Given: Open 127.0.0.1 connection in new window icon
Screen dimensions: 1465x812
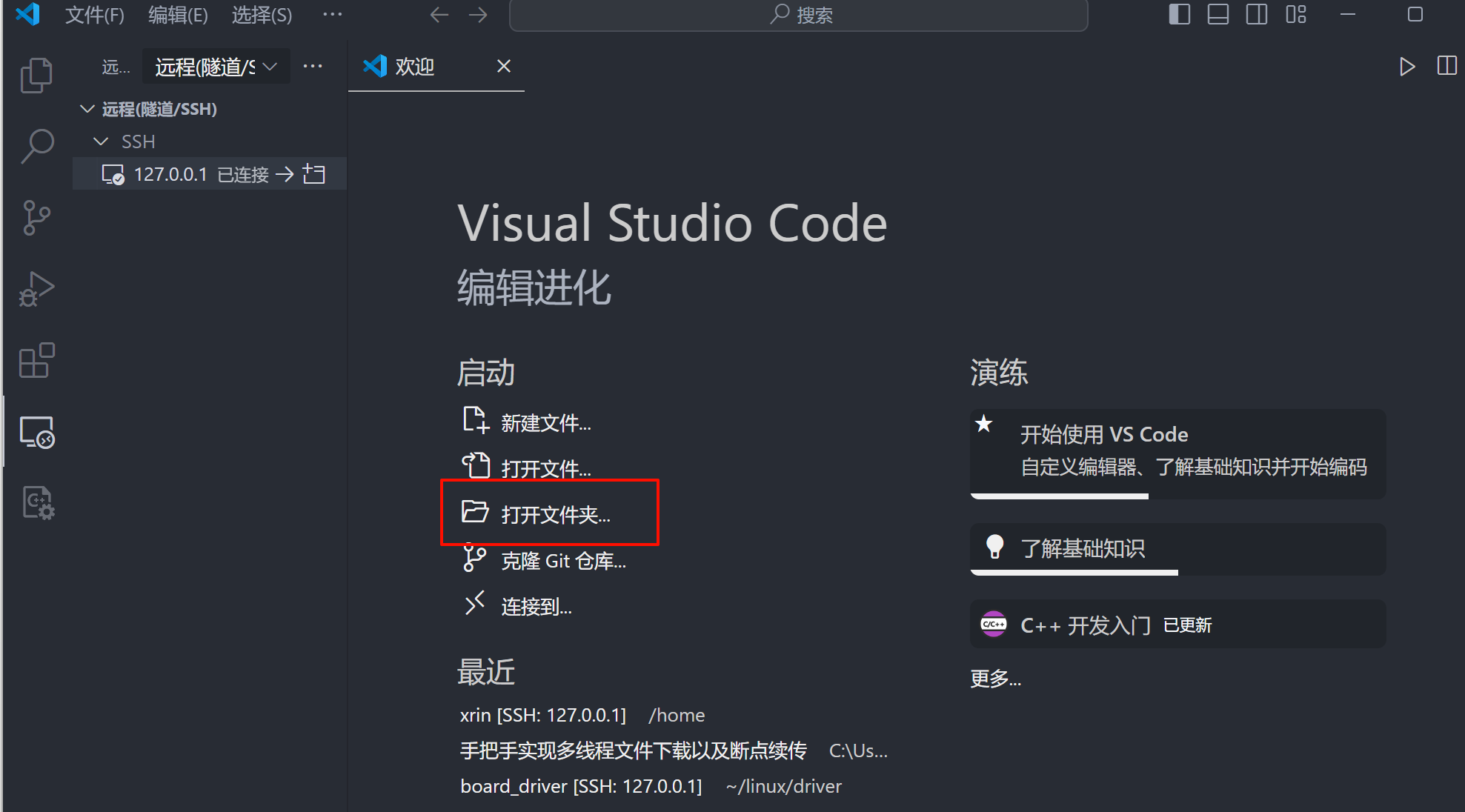Looking at the screenshot, I should click(315, 174).
